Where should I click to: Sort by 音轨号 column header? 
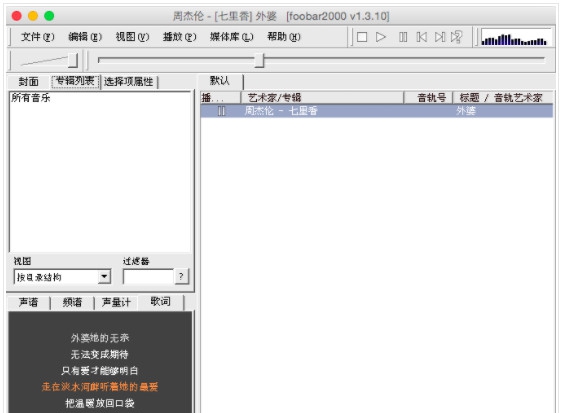429,98
